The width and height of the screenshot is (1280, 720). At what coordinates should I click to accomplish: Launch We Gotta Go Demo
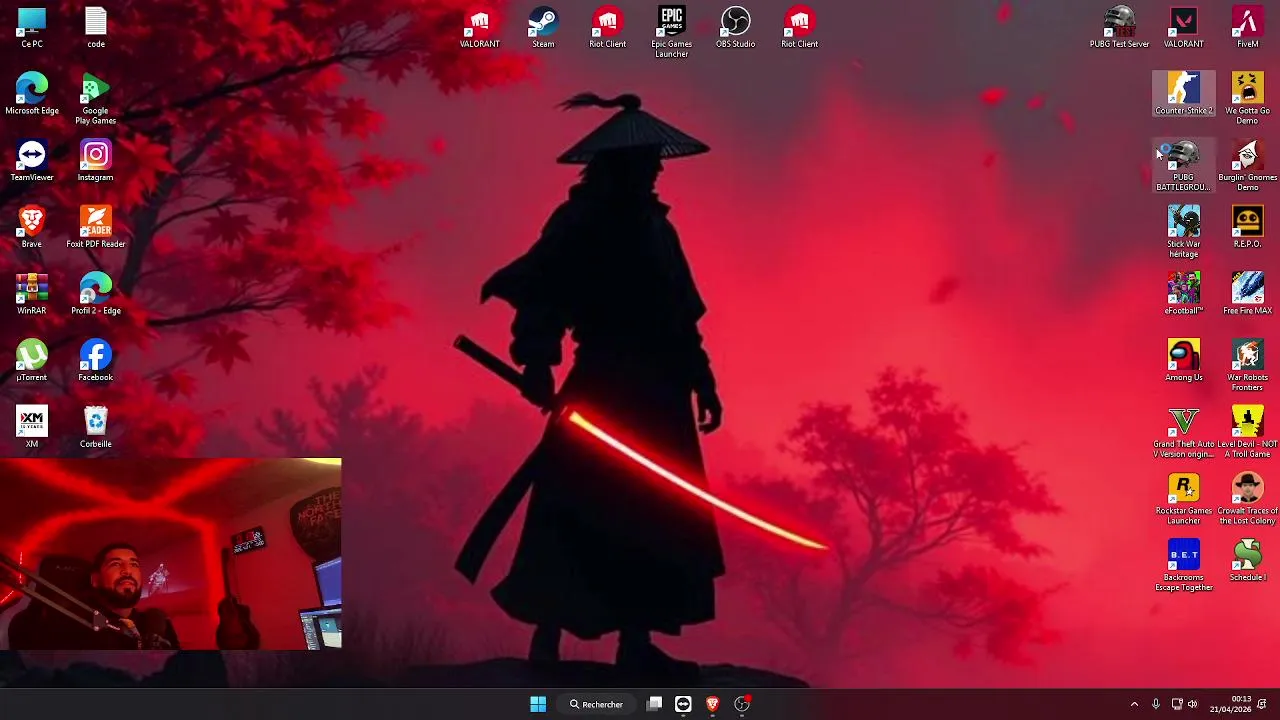click(x=1248, y=100)
